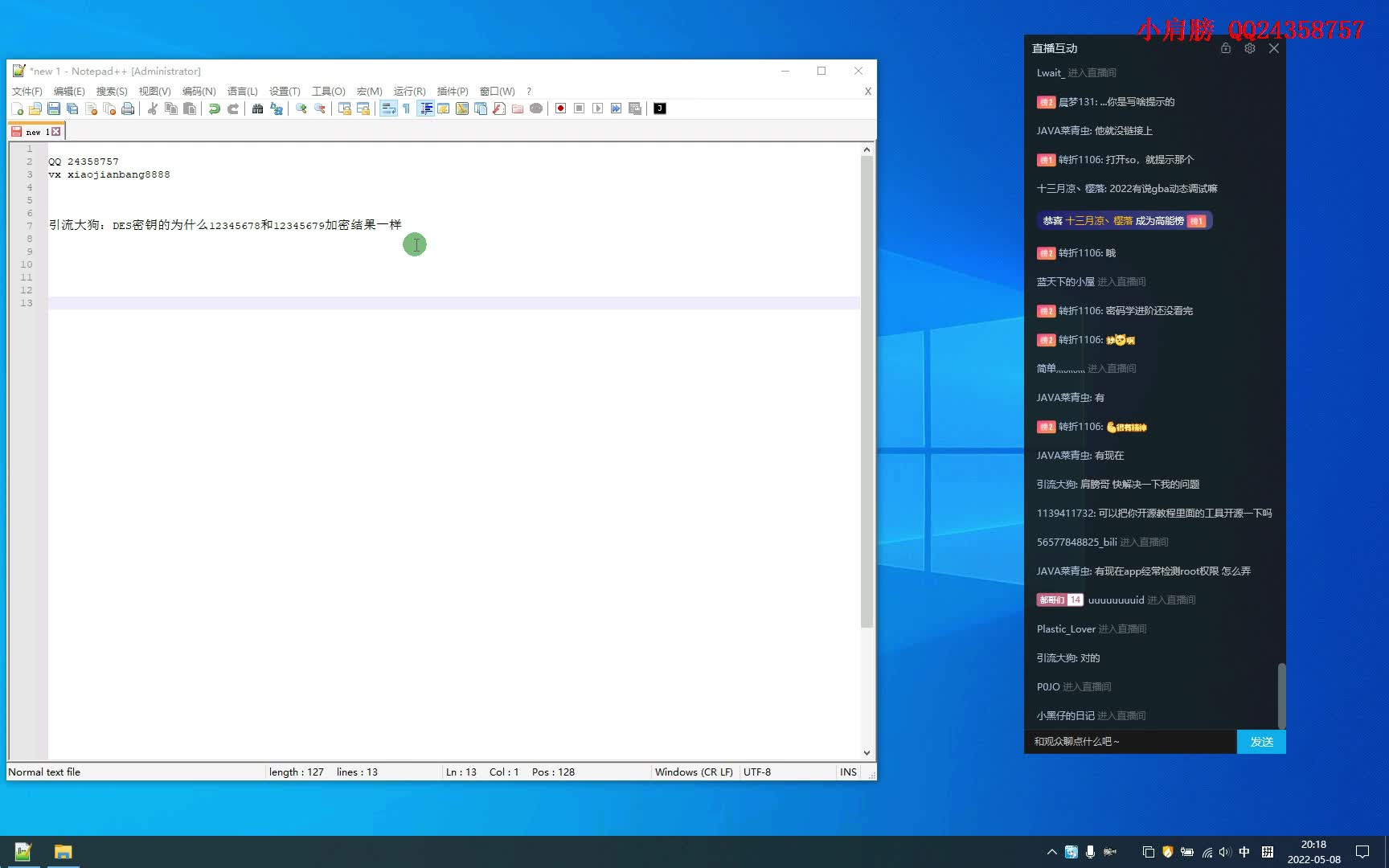This screenshot has height=868, width=1389.
Task: Click the Paste toolbar icon
Action: click(189, 108)
